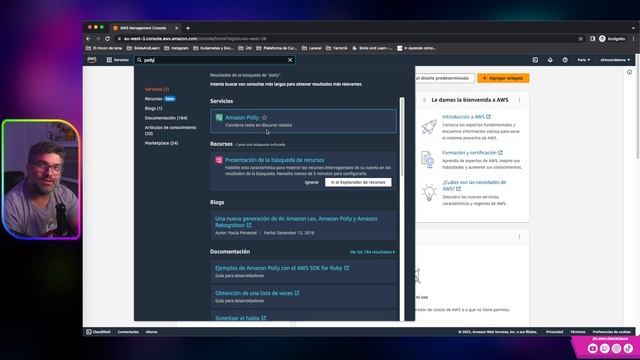The image size is (640, 360).
Task: Open the Amazon Polly service result
Action: (x=242, y=118)
